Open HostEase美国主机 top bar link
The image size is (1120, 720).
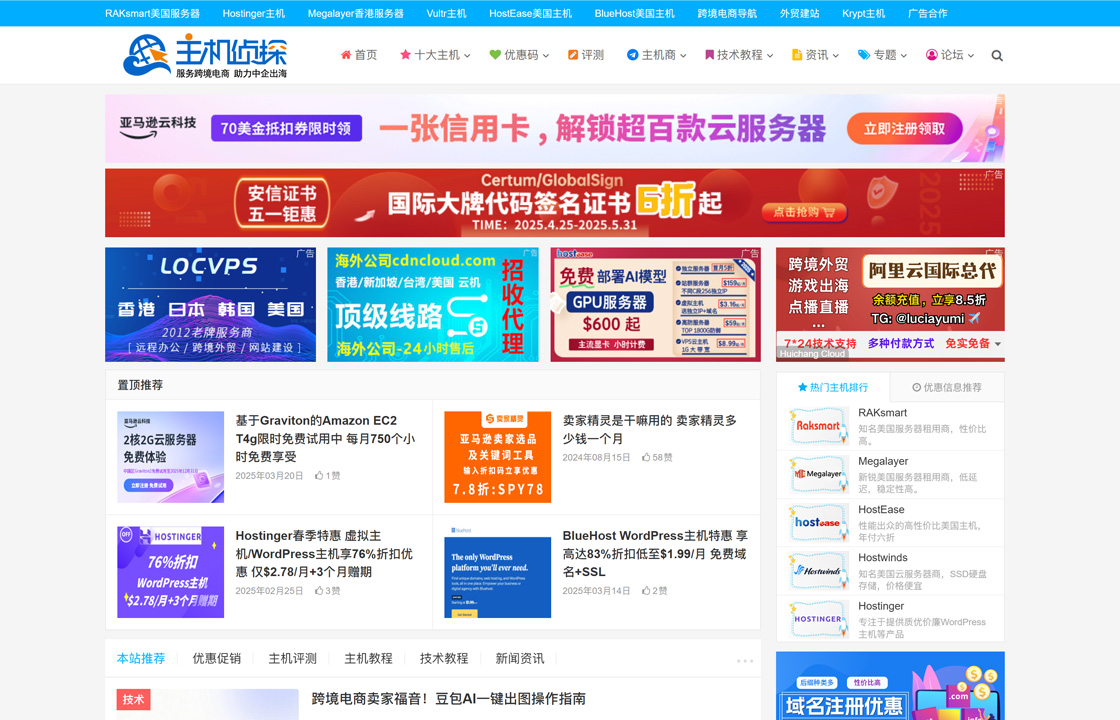531,14
